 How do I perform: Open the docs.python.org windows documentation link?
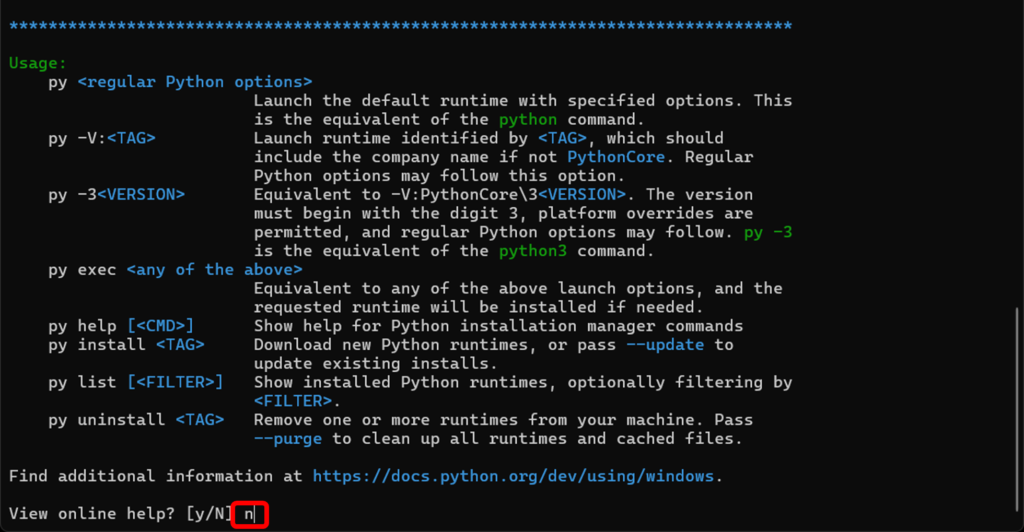pos(515,476)
